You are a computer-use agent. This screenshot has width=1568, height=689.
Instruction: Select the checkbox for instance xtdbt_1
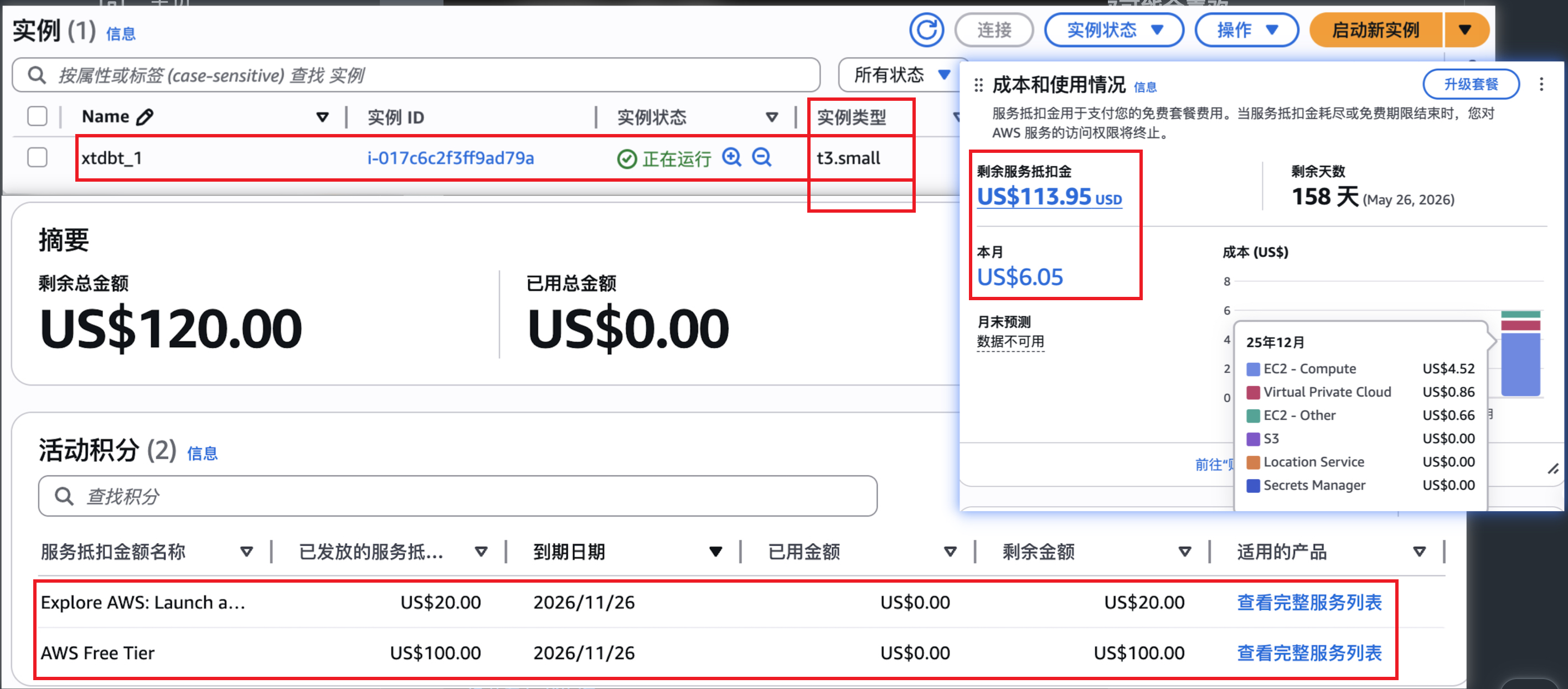37,157
